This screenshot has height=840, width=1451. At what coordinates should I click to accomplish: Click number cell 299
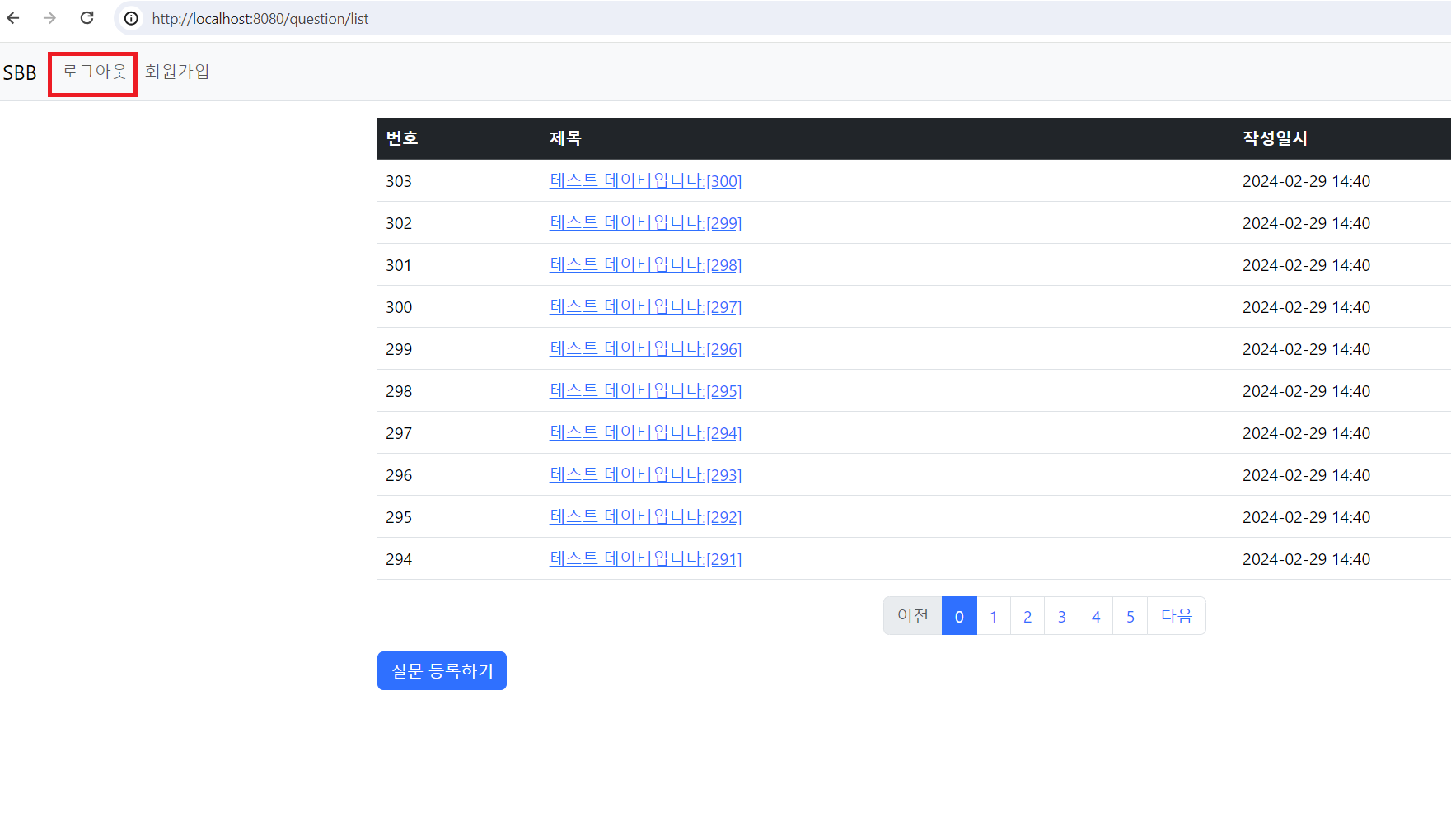[399, 349]
